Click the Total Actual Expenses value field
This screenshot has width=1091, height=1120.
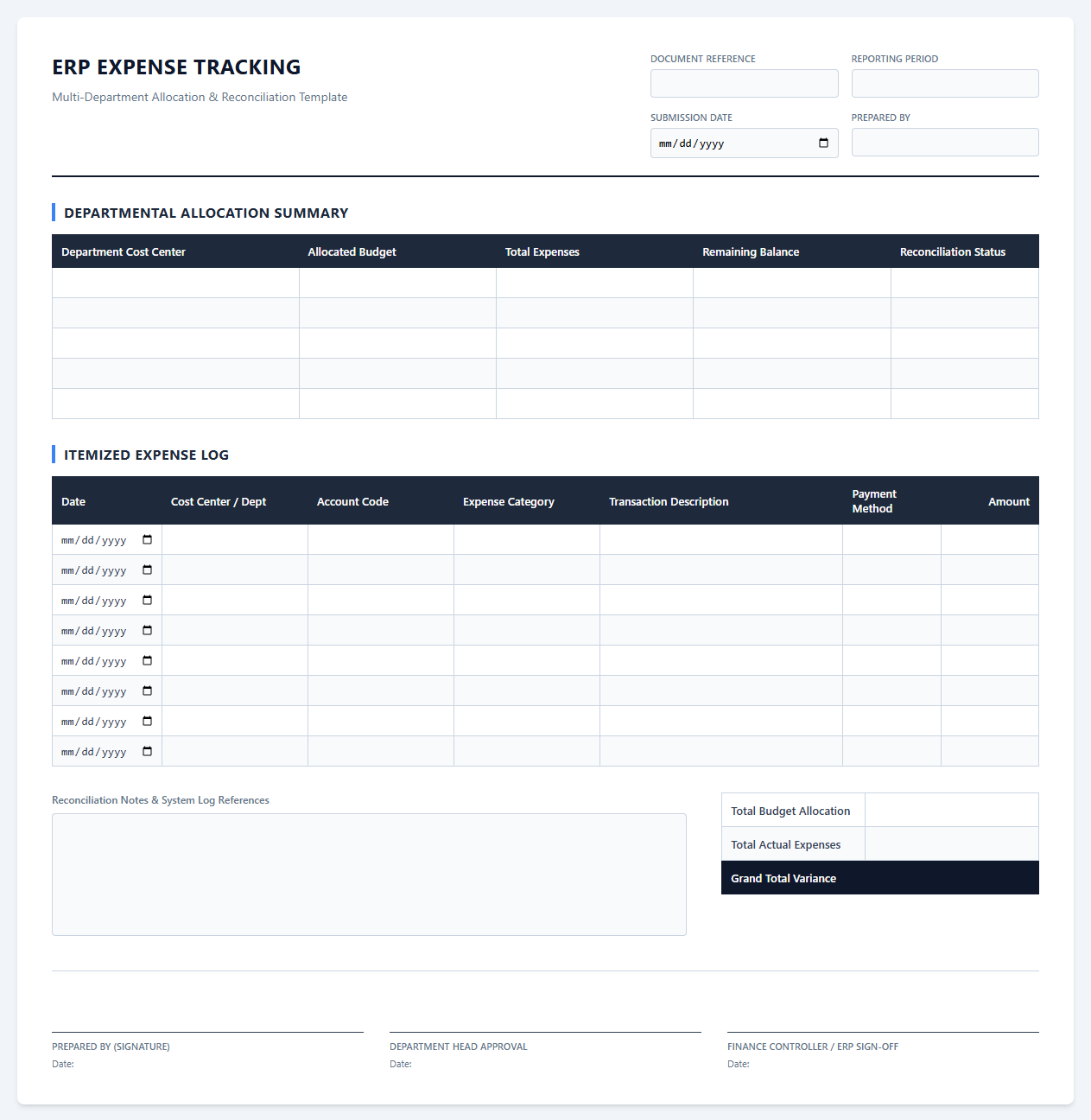(952, 843)
